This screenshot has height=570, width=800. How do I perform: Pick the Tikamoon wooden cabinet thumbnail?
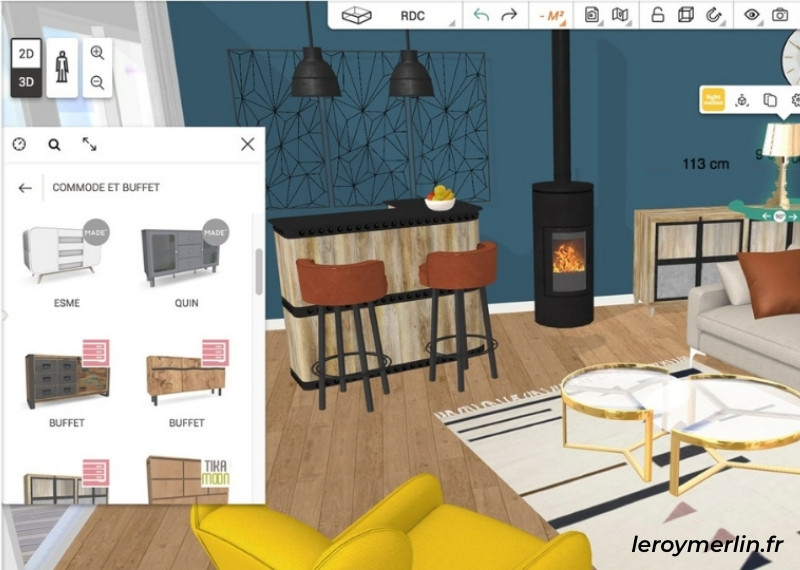(x=187, y=480)
